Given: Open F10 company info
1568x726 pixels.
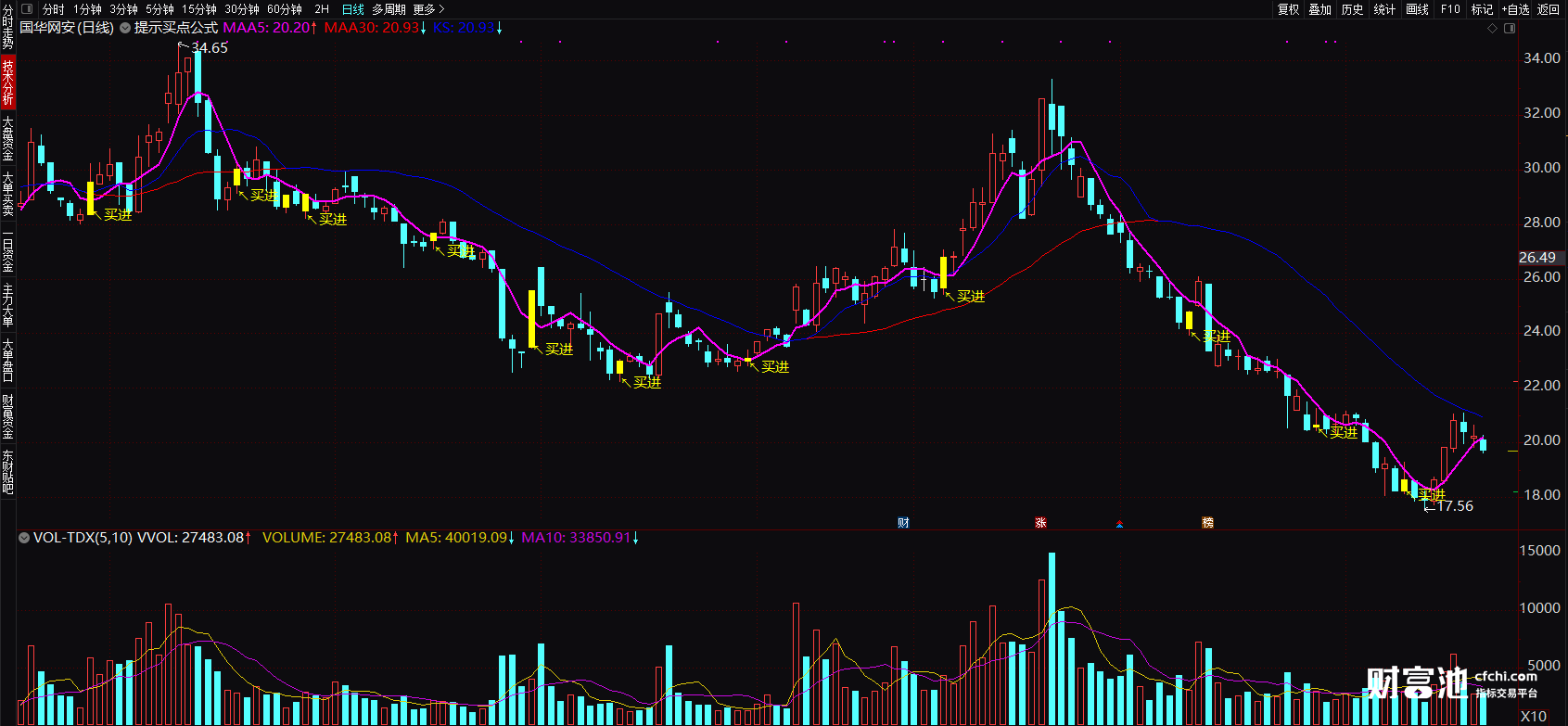Looking at the screenshot, I should 1450,9.
